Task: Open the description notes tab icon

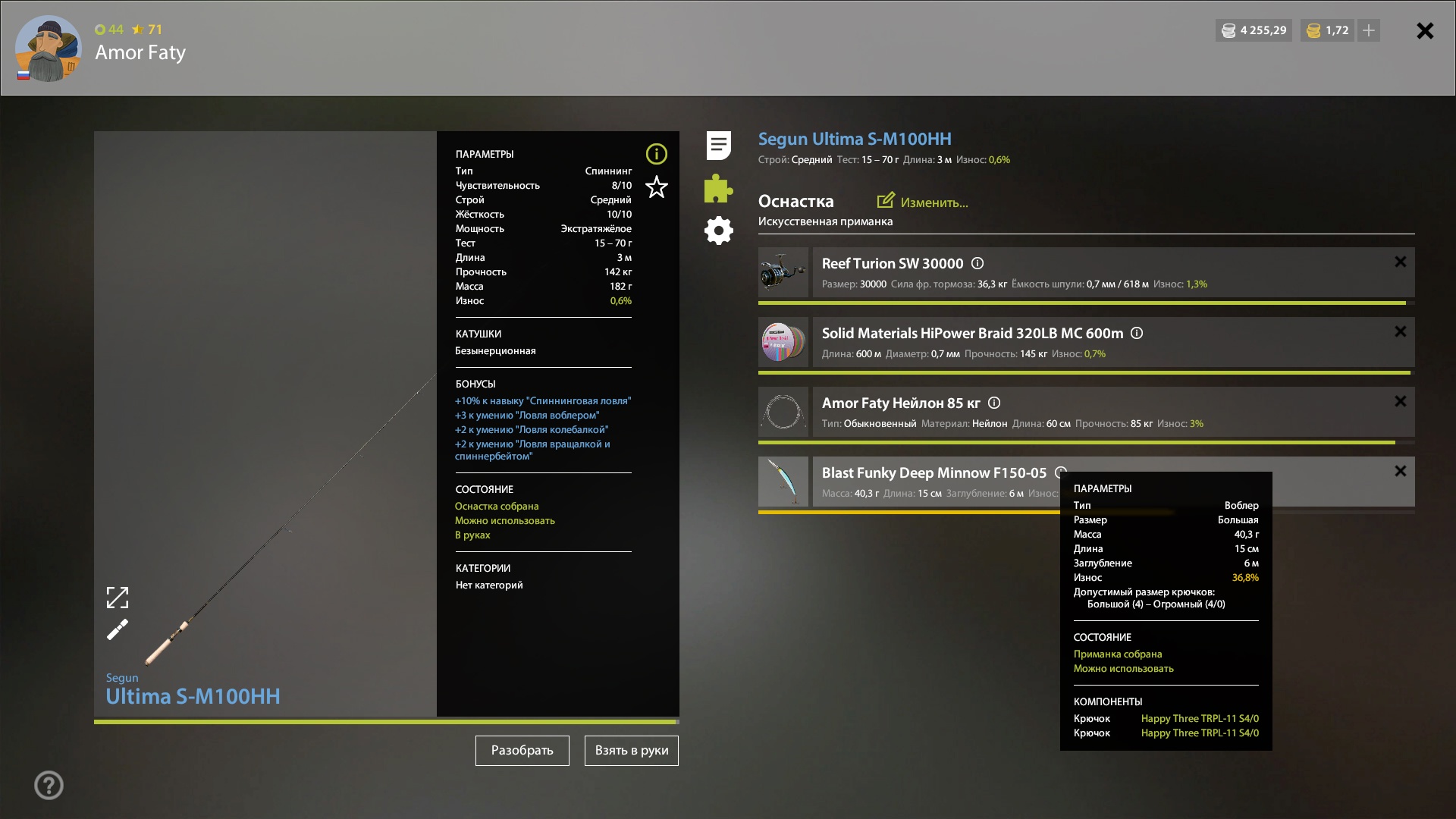Action: tap(718, 146)
